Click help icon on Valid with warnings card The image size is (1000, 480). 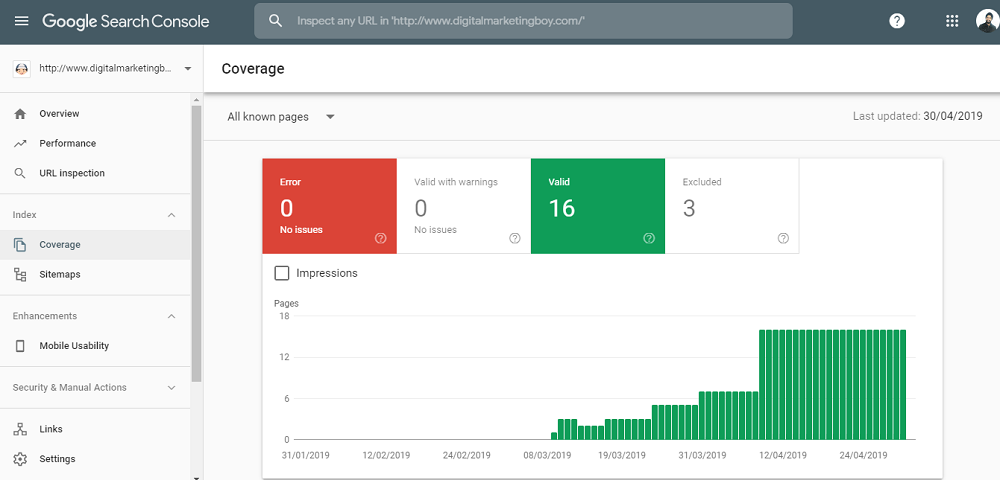point(515,238)
